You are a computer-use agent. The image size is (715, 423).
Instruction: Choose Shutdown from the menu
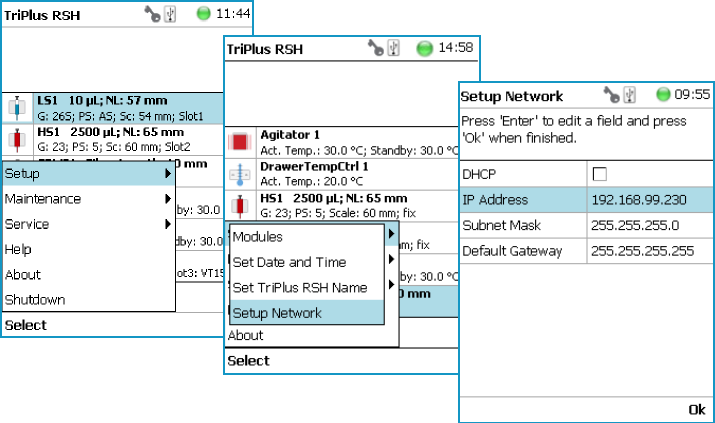[89, 299]
